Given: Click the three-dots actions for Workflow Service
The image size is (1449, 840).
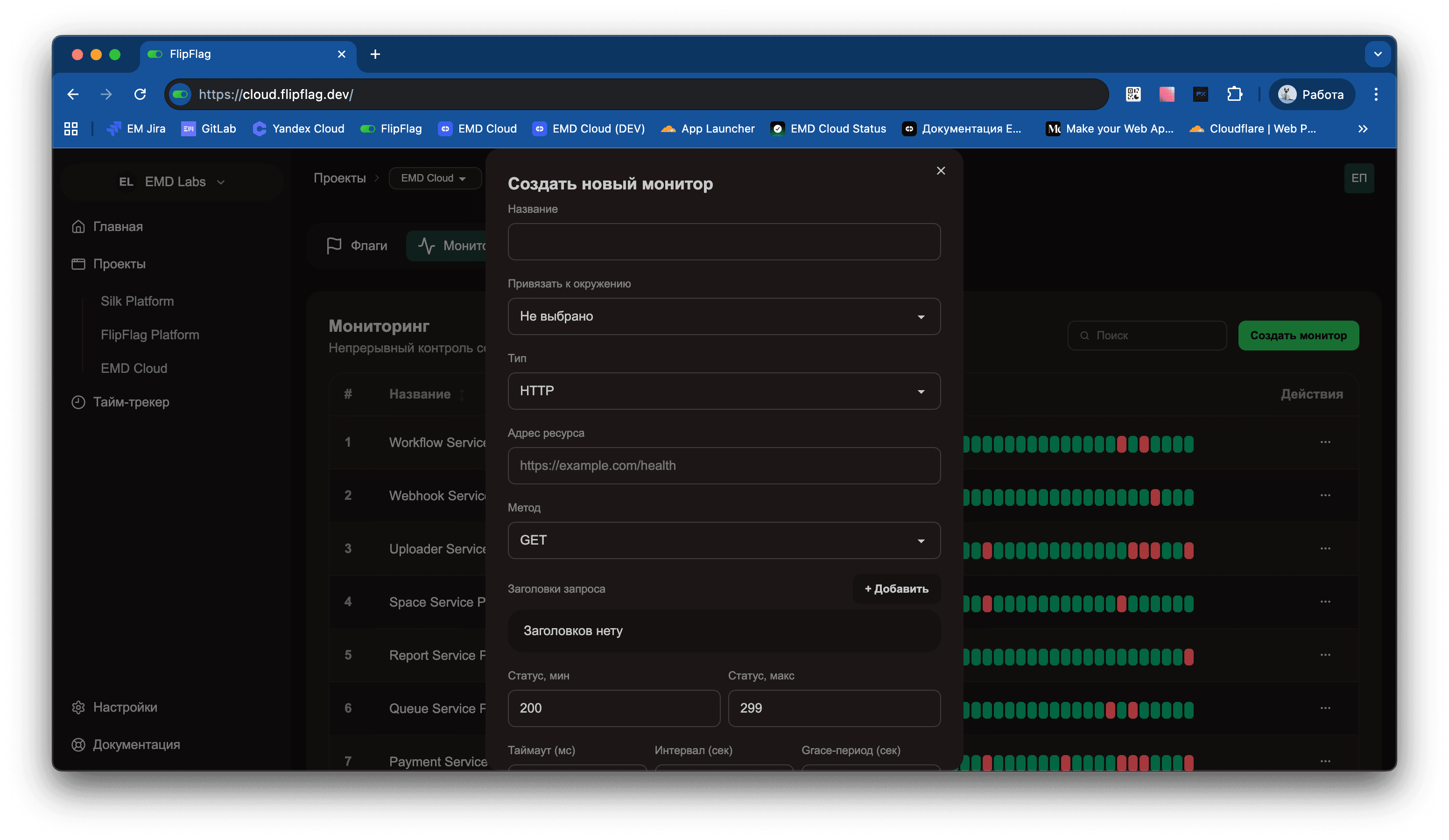Looking at the screenshot, I should click(1325, 442).
